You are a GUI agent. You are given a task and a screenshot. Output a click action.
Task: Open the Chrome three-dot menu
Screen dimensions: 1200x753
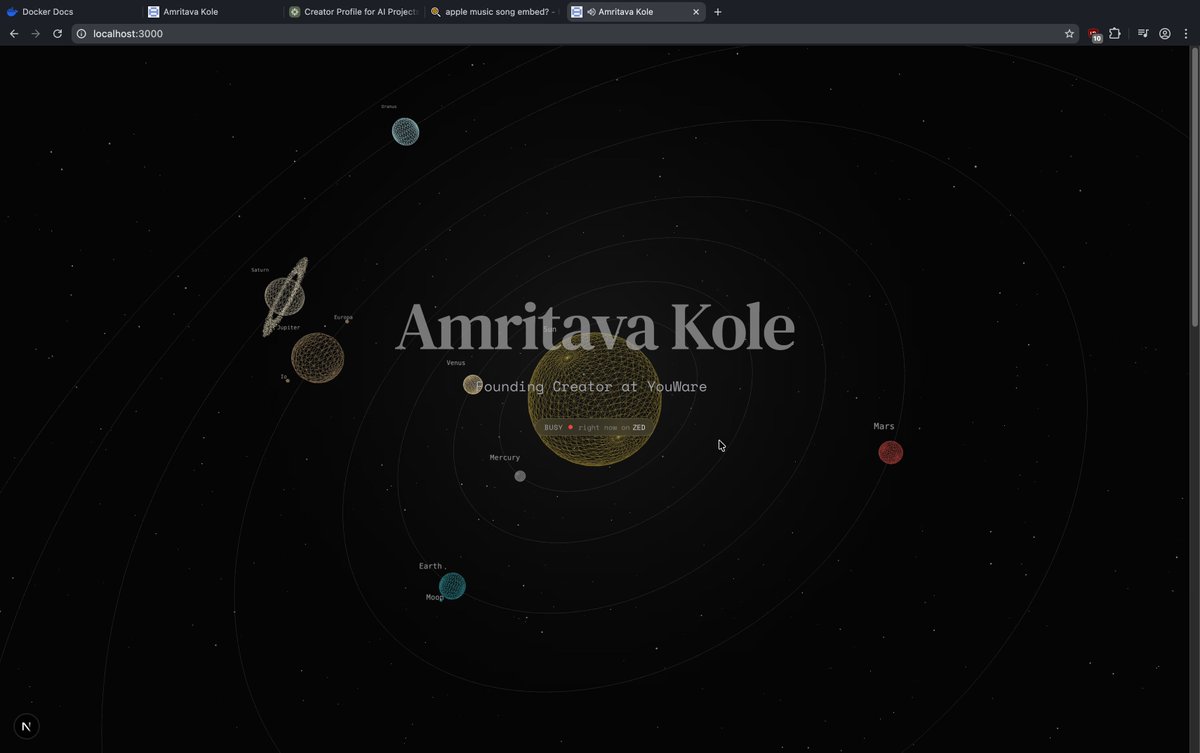coord(1186,33)
